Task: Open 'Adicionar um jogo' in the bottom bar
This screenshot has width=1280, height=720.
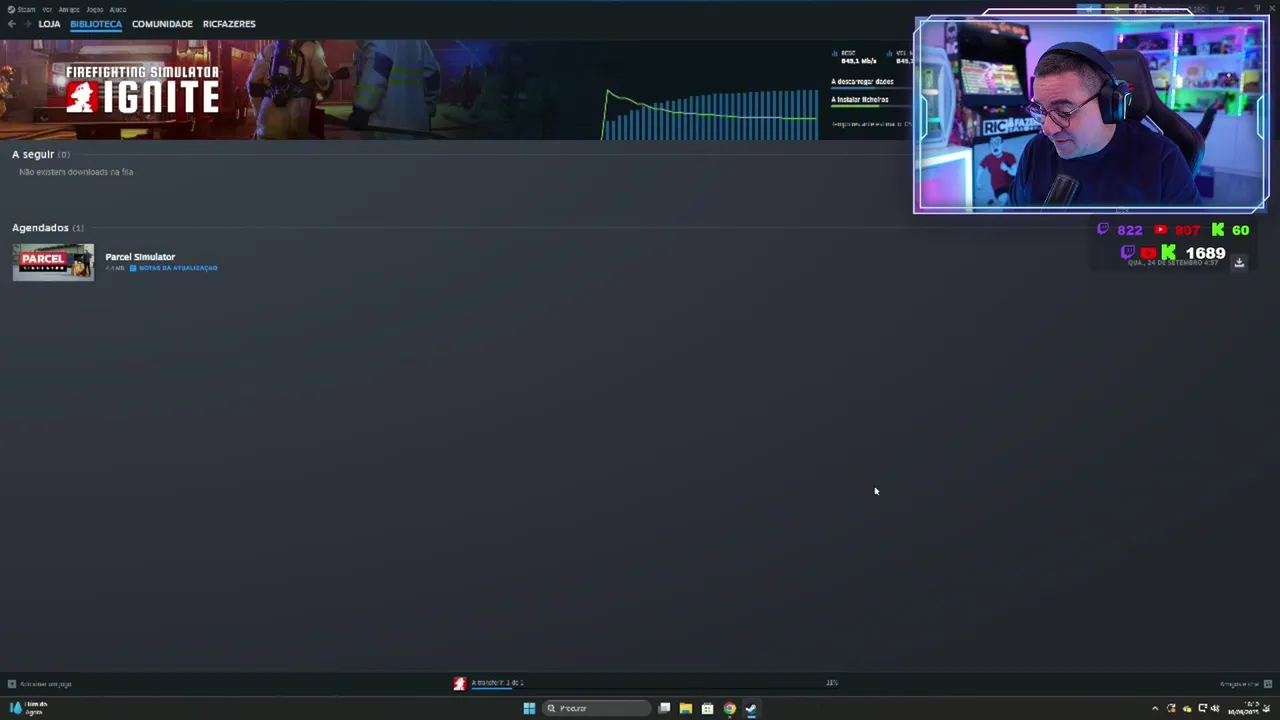Action: (x=46, y=684)
